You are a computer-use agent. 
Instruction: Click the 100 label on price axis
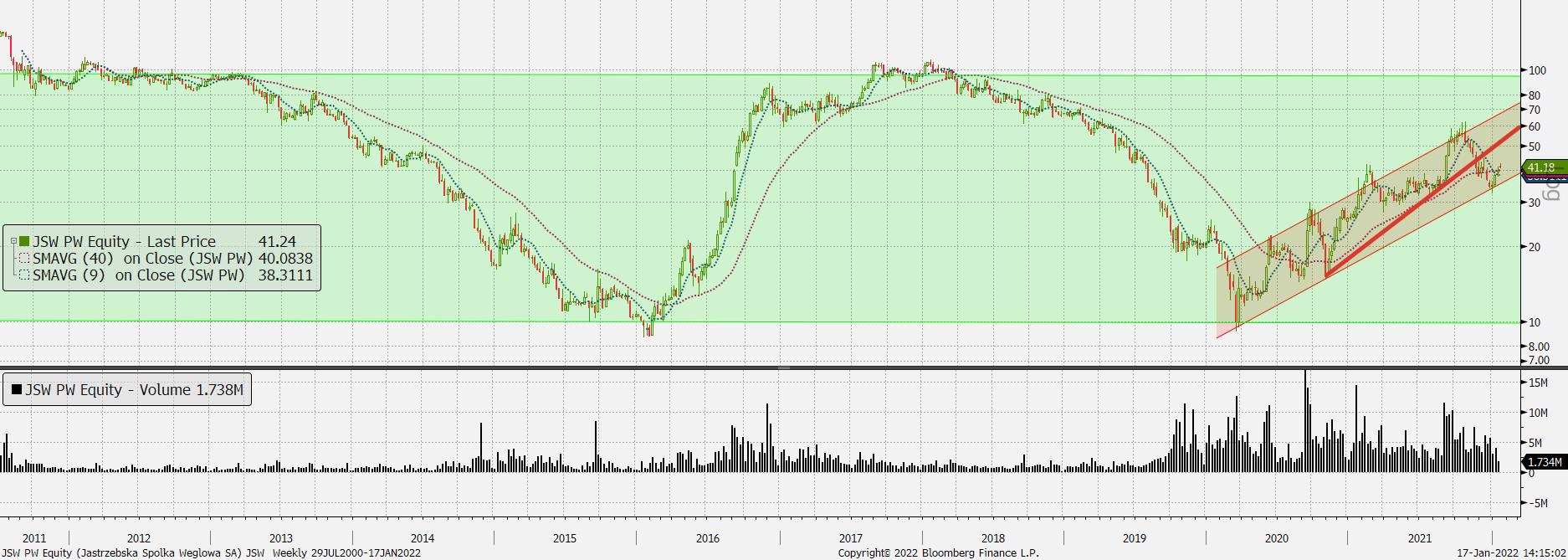pyautogui.click(x=1538, y=70)
